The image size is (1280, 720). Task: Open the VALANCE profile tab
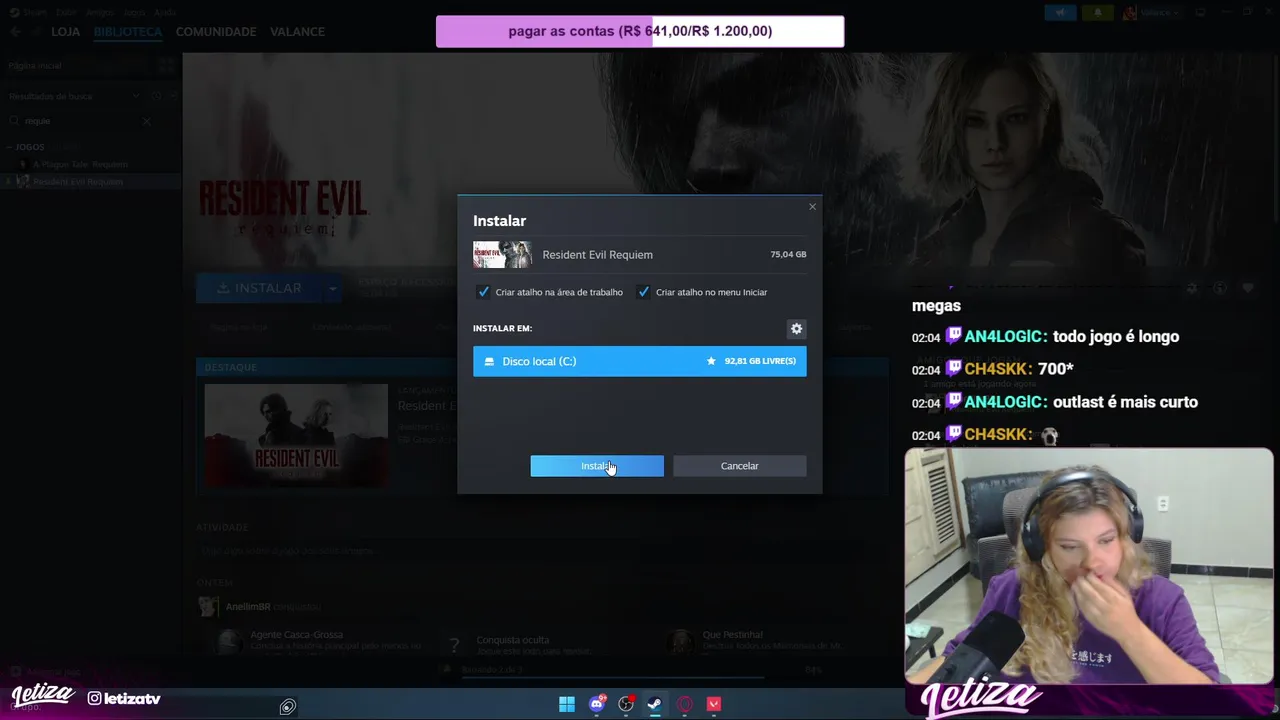coord(297,32)
